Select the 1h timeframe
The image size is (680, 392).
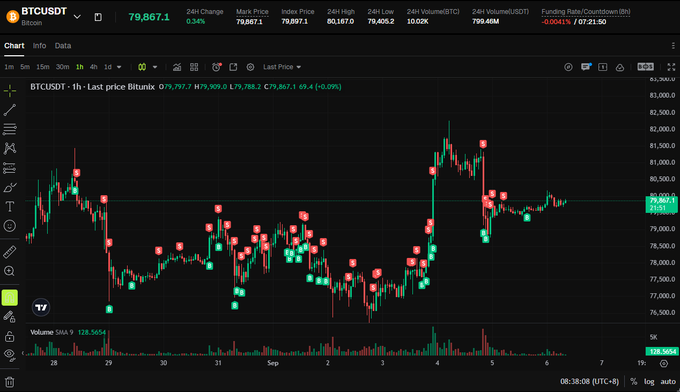(80, 67)
